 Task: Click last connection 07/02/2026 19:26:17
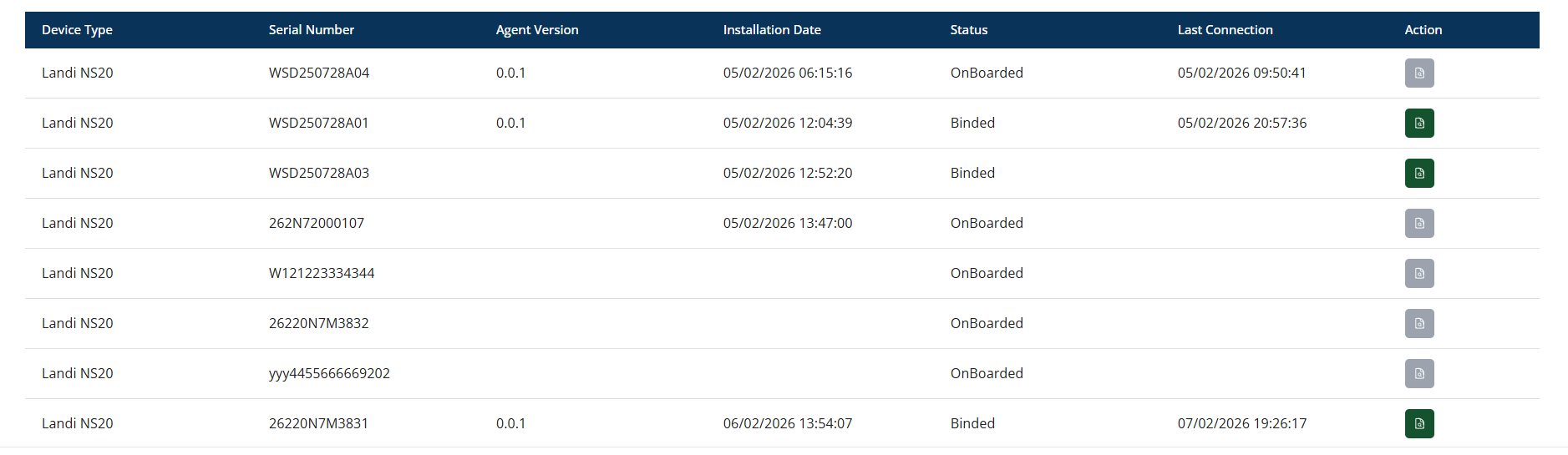pyautogui.click(x=1241, y=424)
